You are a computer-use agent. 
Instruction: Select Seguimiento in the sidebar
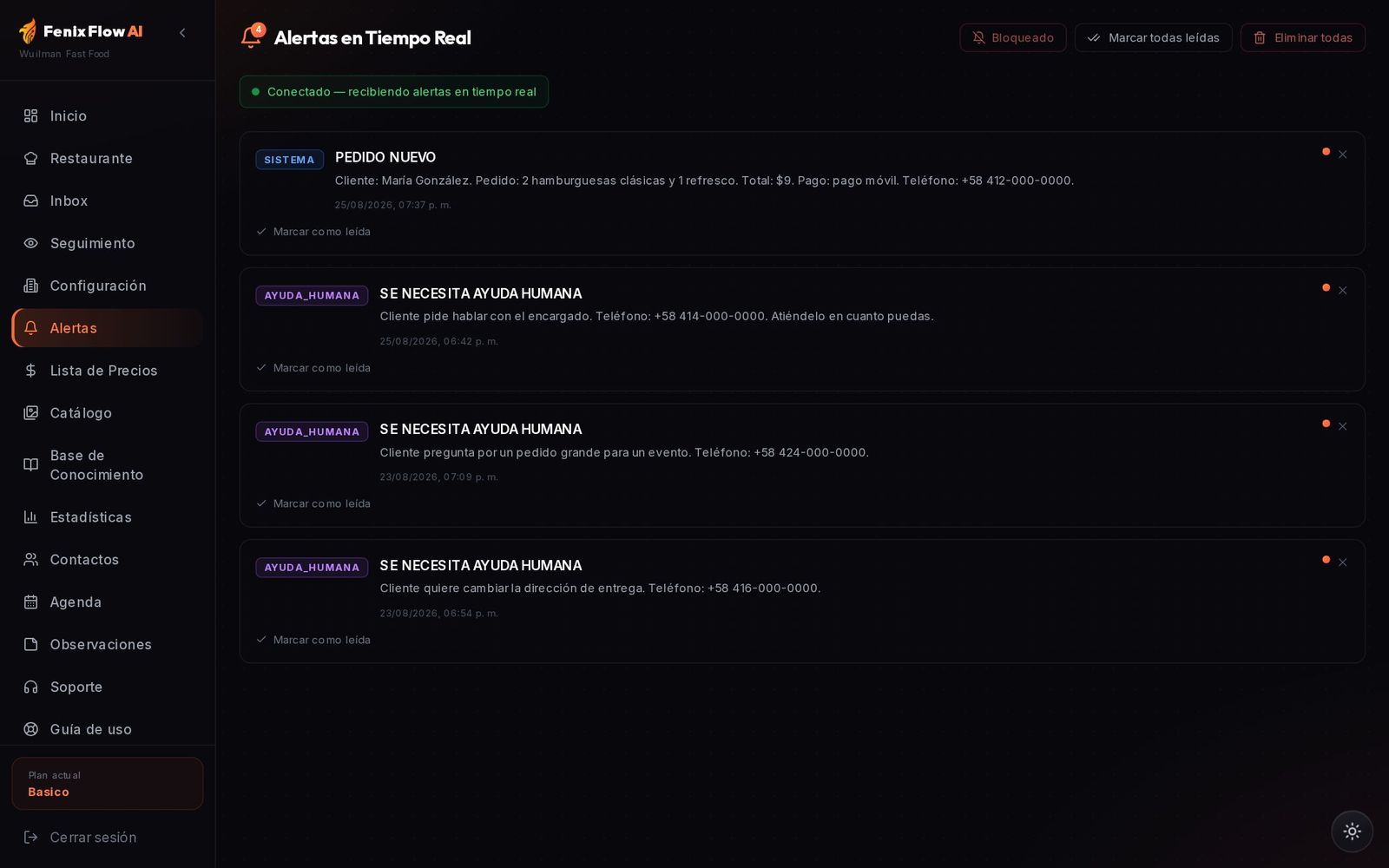pyautogui.click(x=108, y=243)
